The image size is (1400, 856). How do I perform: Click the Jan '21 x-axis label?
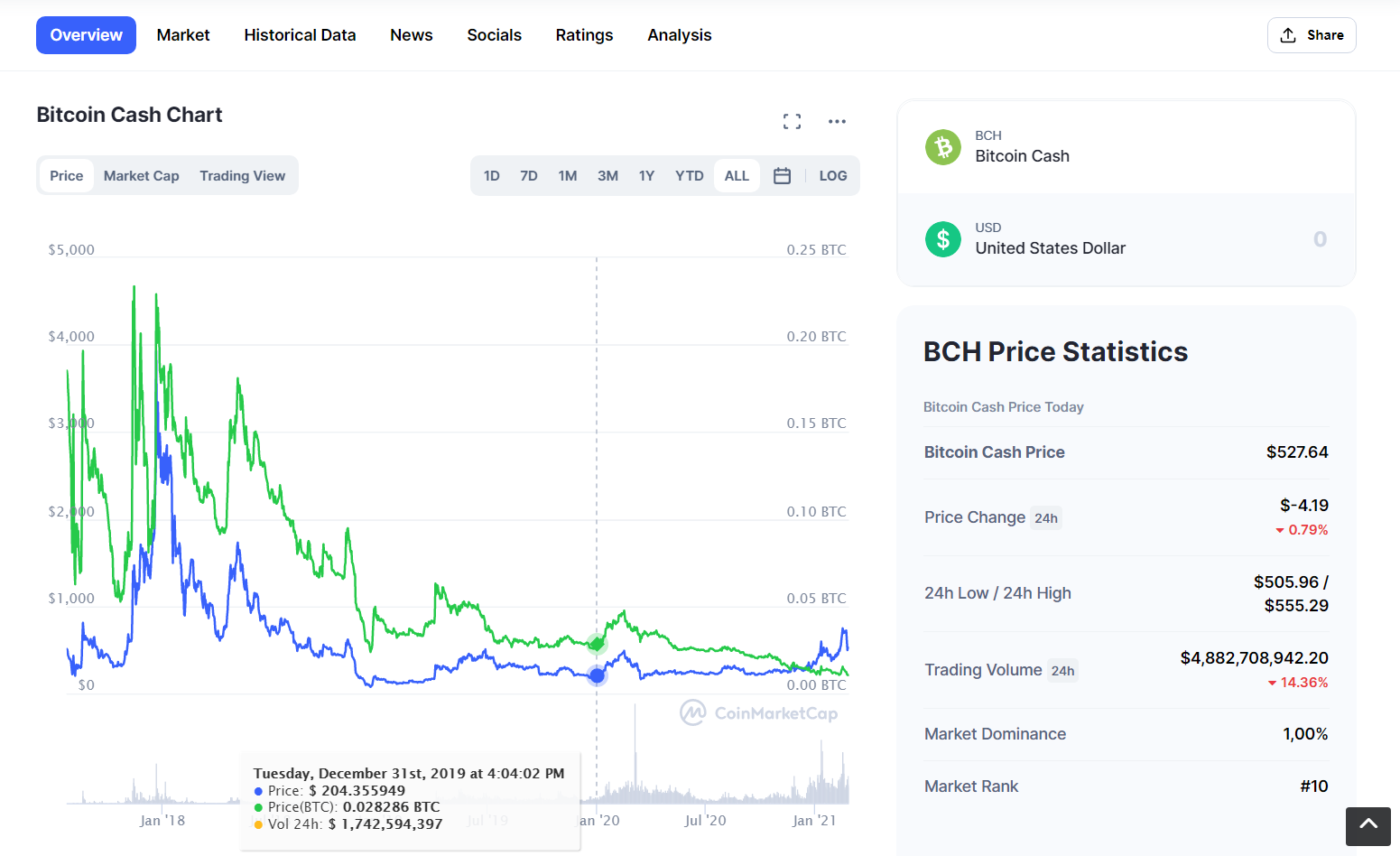tap(814, 821)
